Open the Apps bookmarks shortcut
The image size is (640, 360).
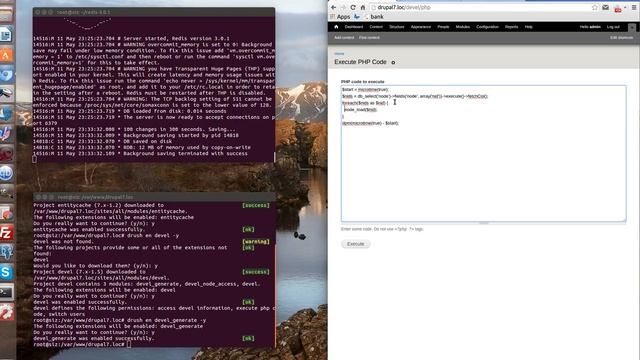(x=340, y=17)
